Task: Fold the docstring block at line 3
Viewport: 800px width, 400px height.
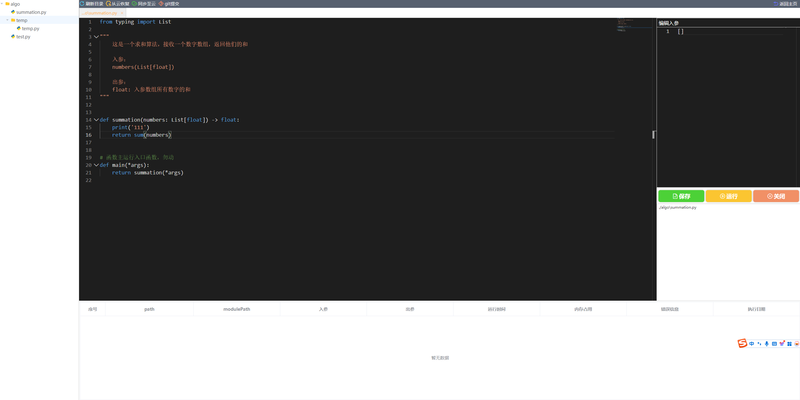Action: tap(96, 37)
